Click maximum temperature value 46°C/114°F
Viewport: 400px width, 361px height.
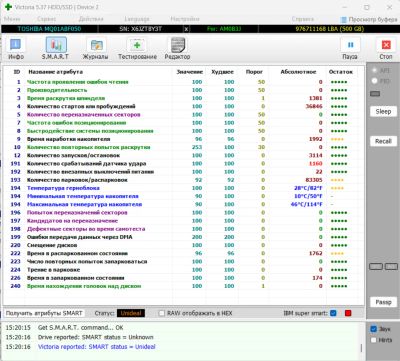(x=307, y=204)
